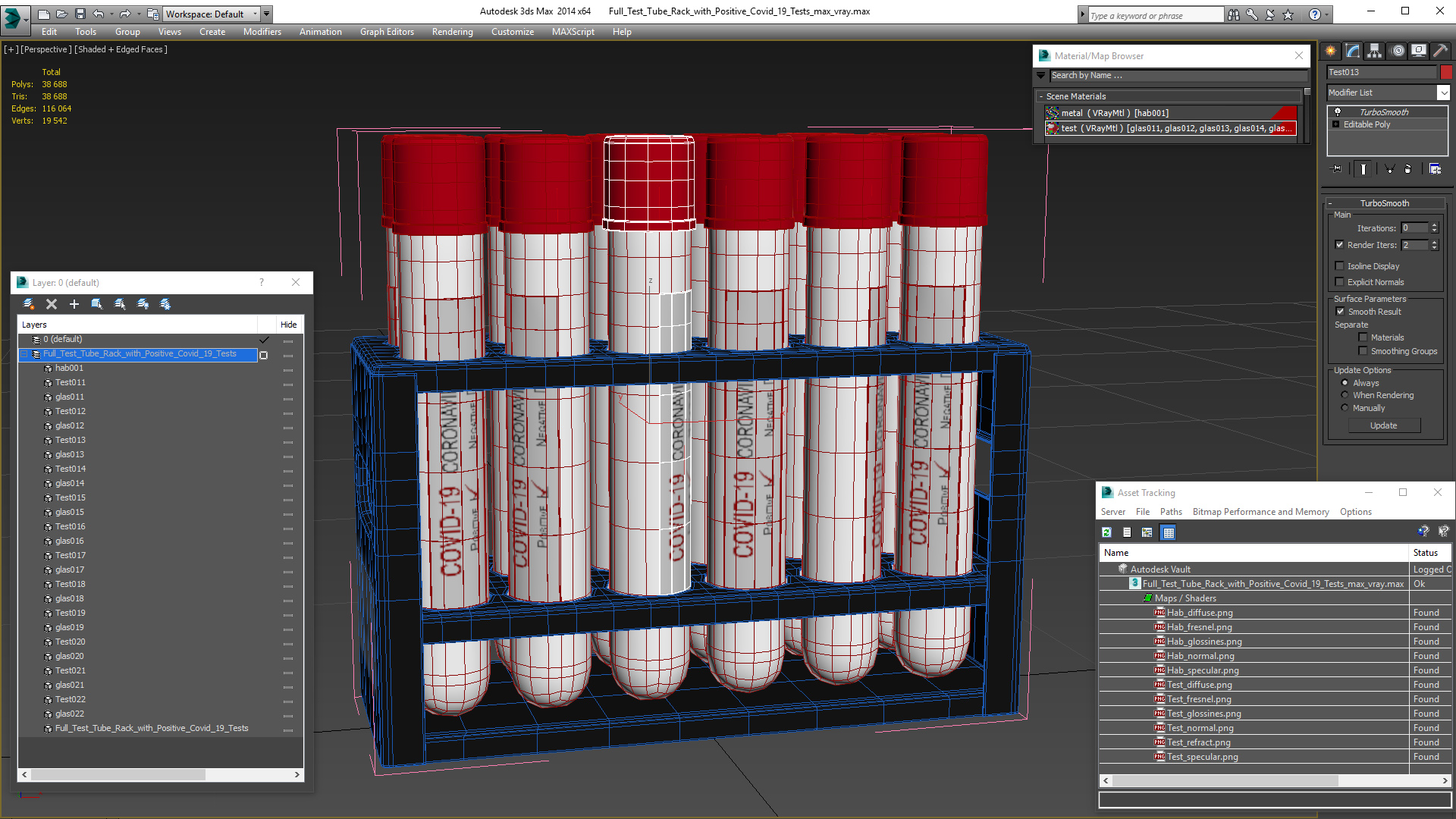The height and width of the screenshot is (819, 1456).
Task: Collapse the TurboSmooth rollout
Action: tap(1330, 203)
